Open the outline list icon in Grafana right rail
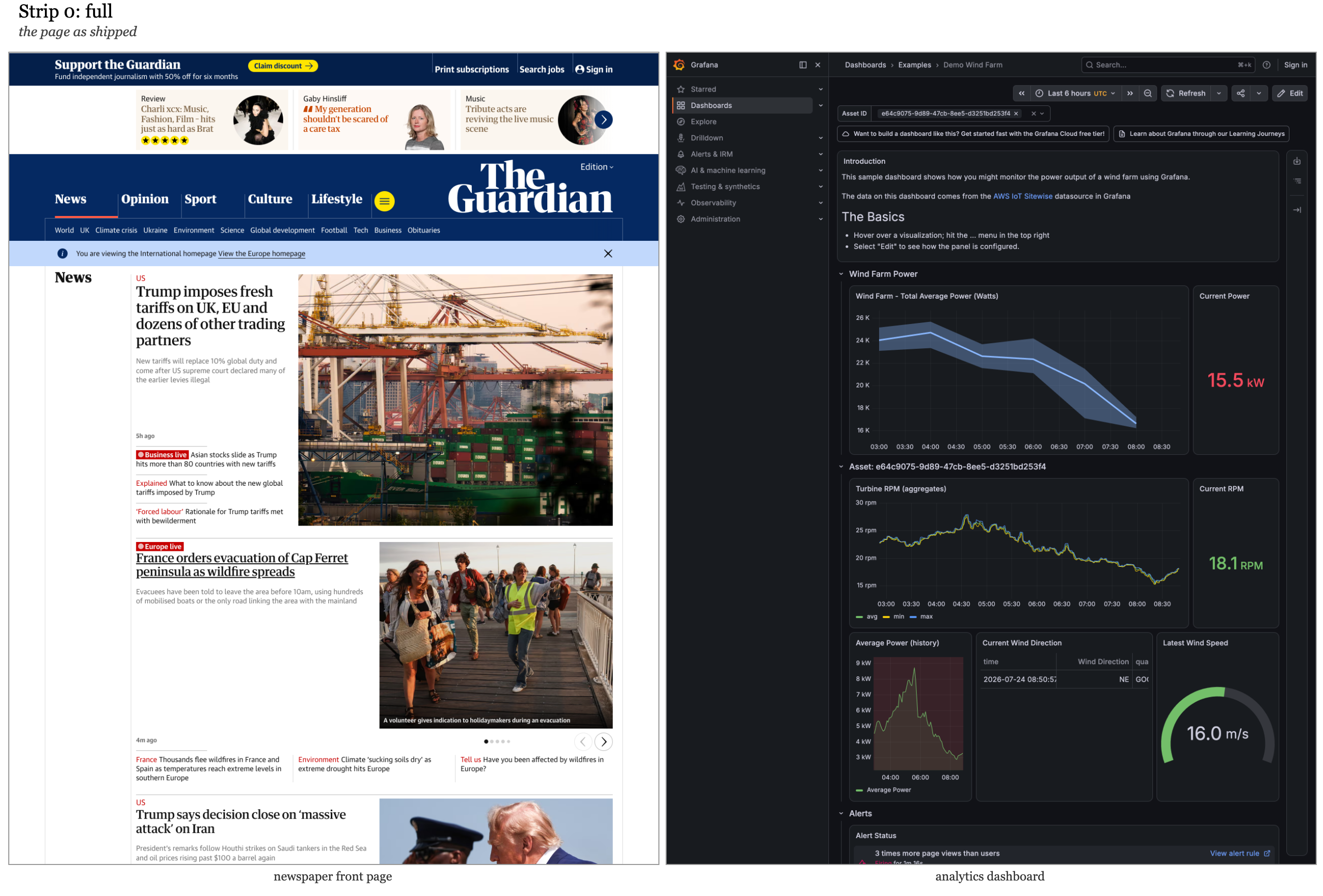This screenshot has width=1323, height=896. tap(1297, 181)
